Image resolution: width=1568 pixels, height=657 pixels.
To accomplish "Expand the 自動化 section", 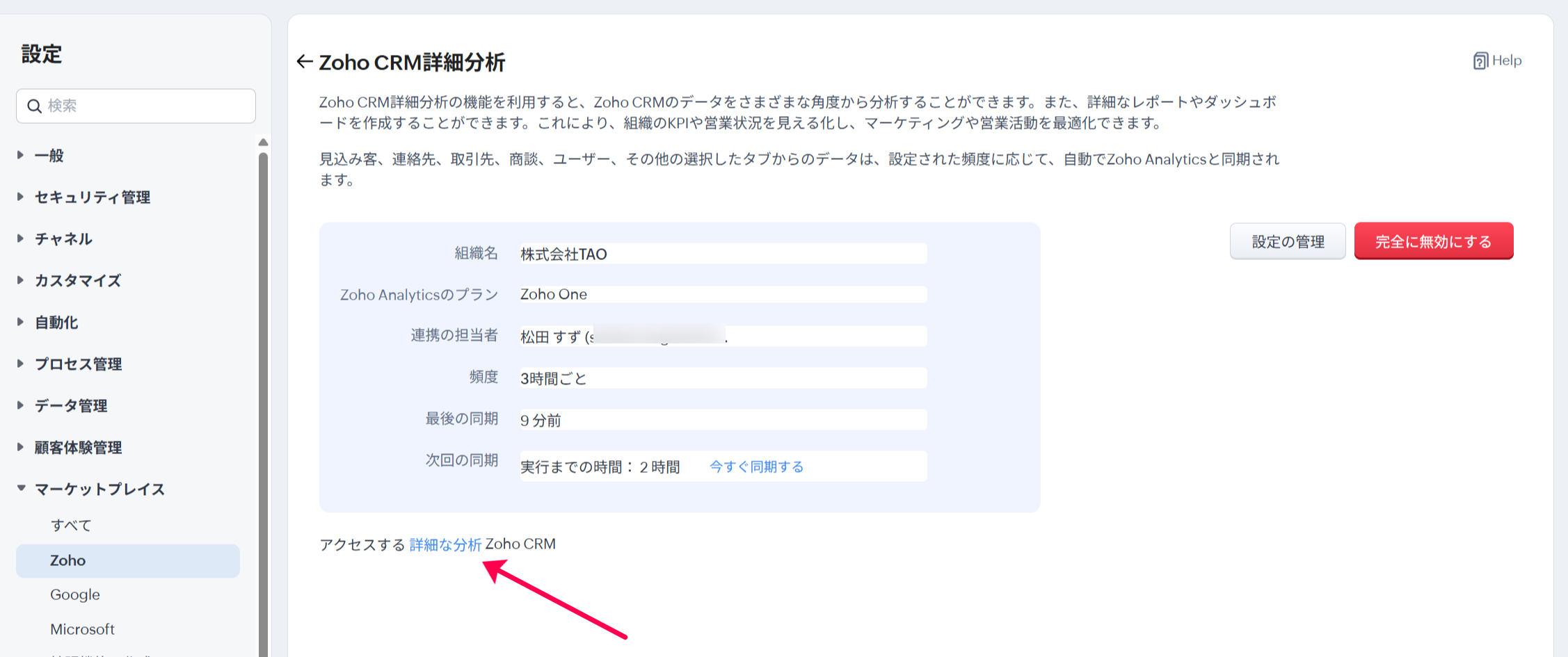I will (56, 323).
